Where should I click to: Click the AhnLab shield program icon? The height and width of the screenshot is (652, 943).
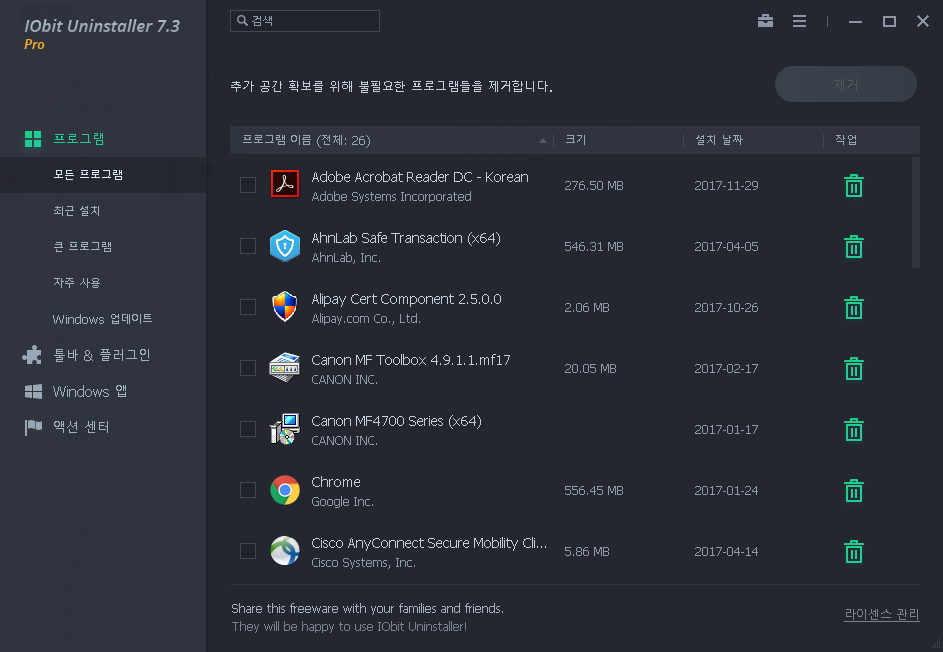[284, 245]
